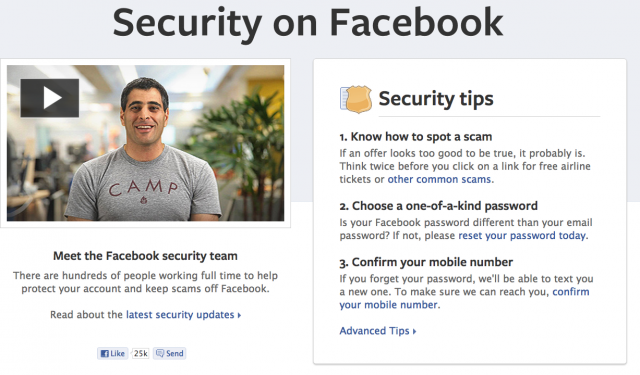Open the other common scams link
The width and height of the screenshot is (640, 375).
click(439, 179)
